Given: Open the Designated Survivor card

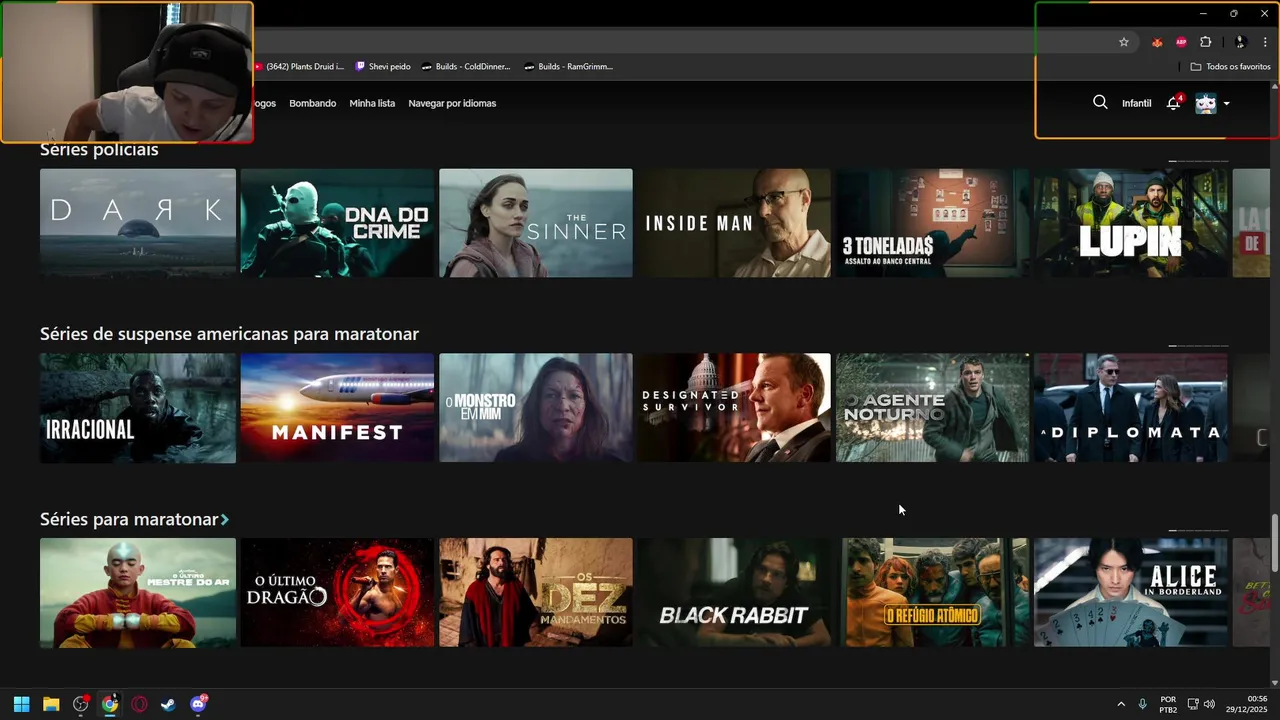Looking at the screenshot, I should 734,408.
